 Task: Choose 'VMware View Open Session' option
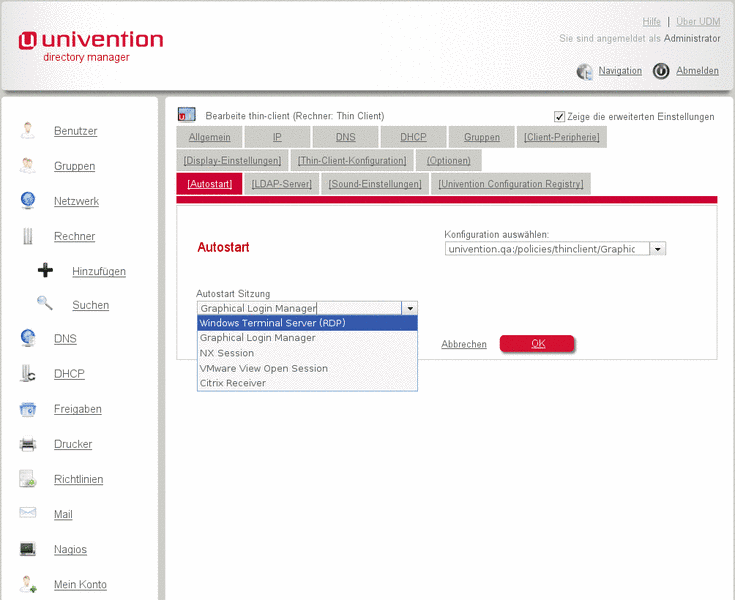(307, 368)
